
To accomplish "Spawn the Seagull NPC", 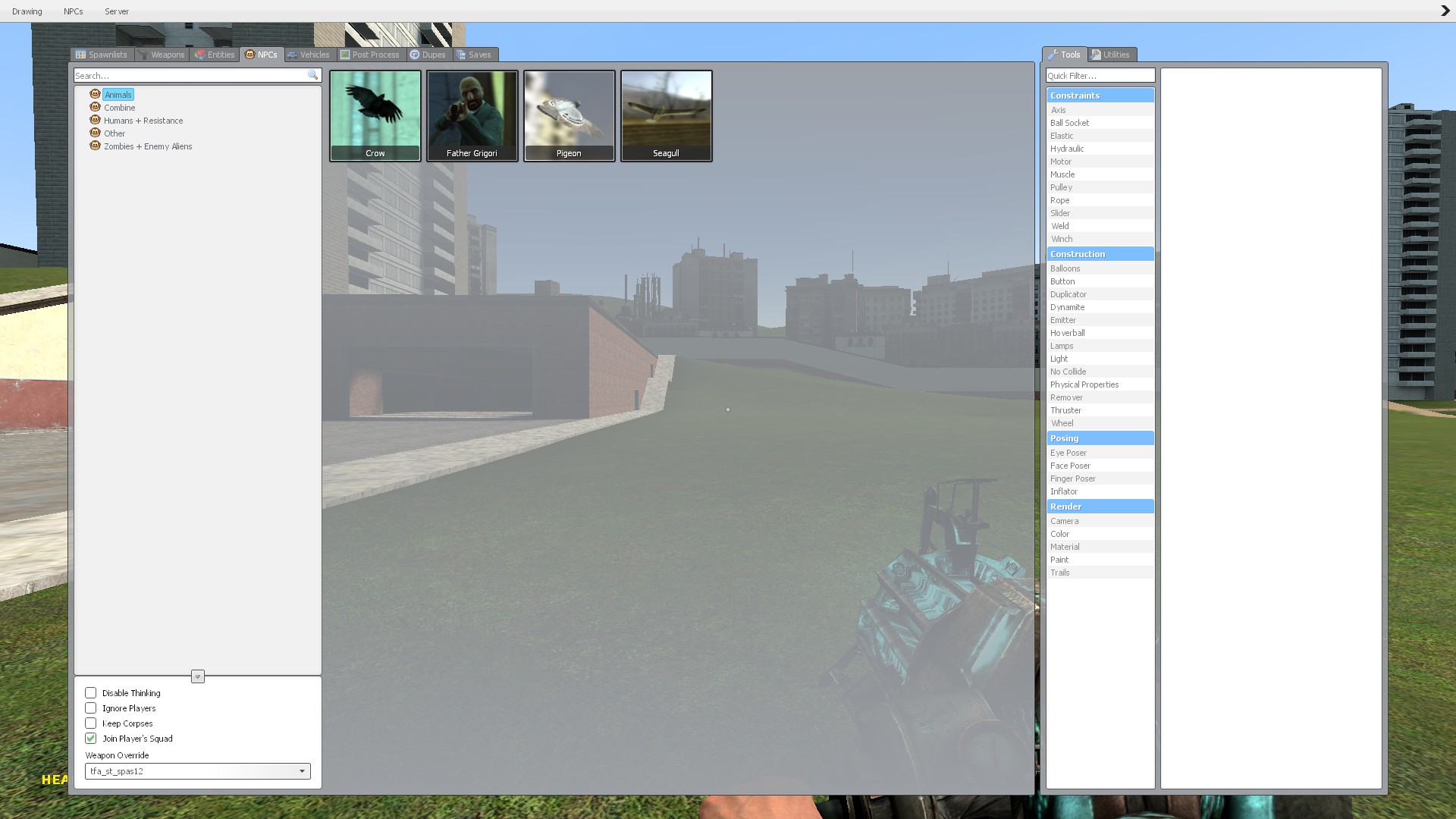I will click(667, 116).
